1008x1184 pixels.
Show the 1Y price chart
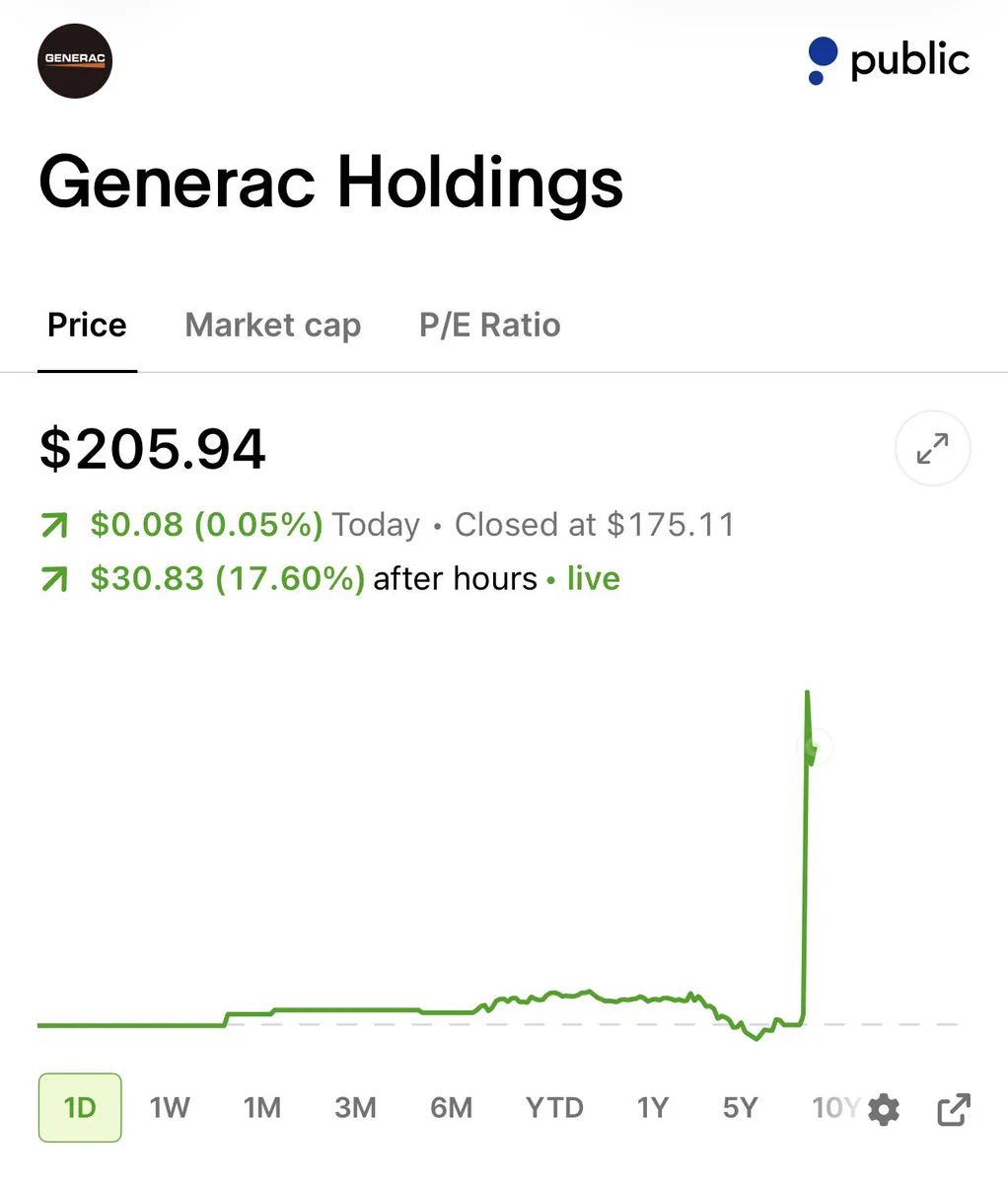tap(652, 1108)
